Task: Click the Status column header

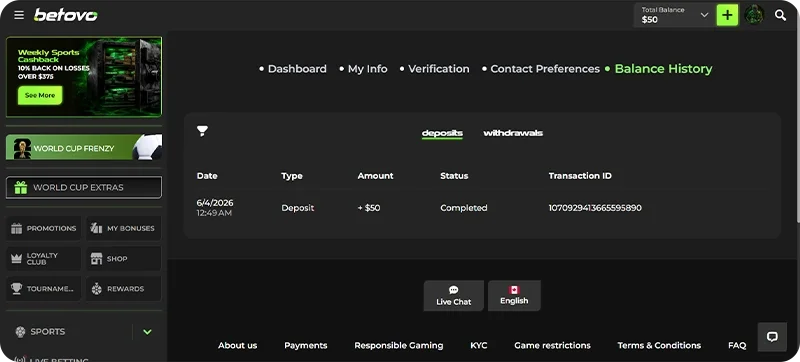Action: pos(454,176)
